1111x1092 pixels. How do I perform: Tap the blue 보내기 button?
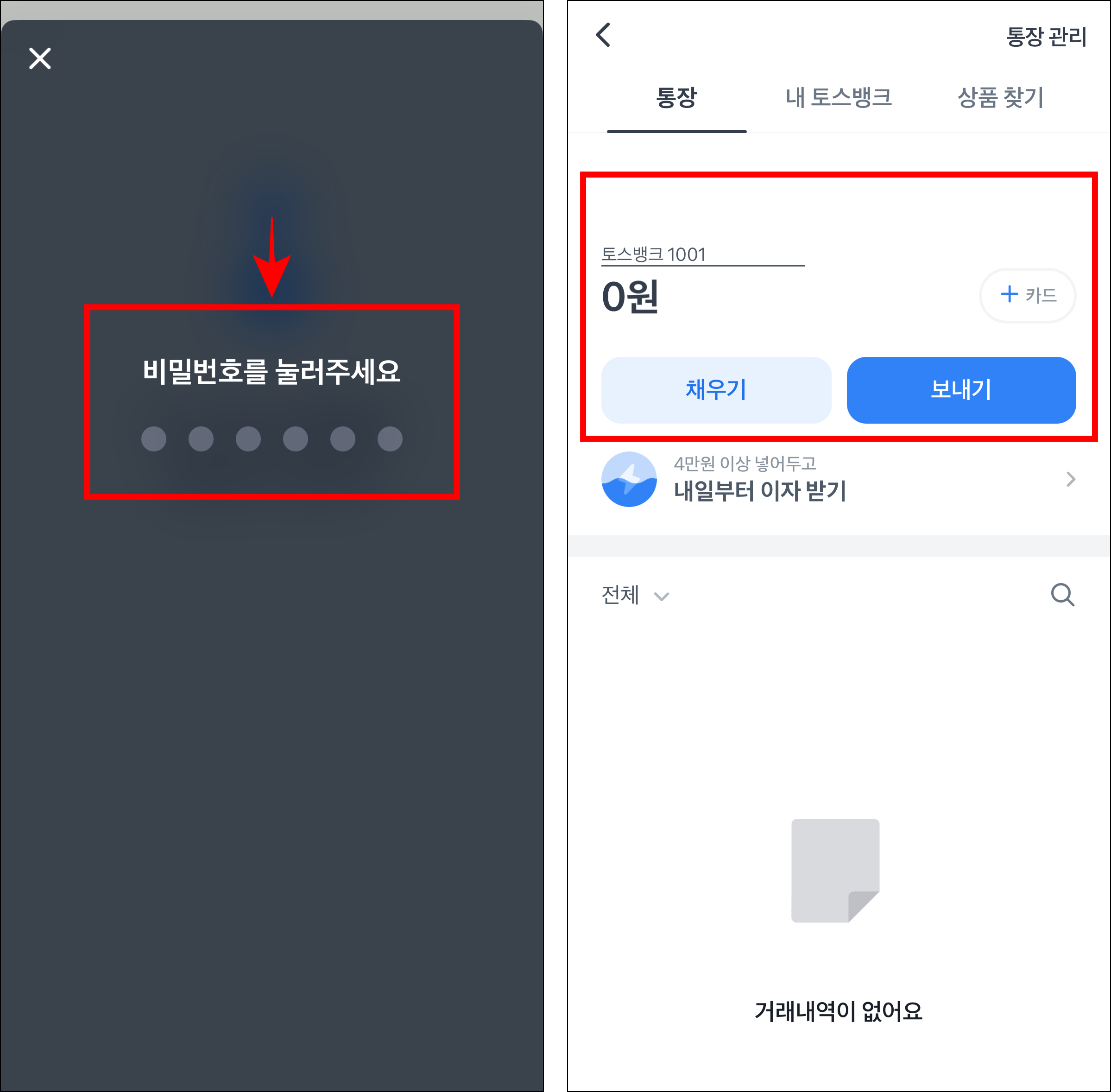[x=961, y=390]
